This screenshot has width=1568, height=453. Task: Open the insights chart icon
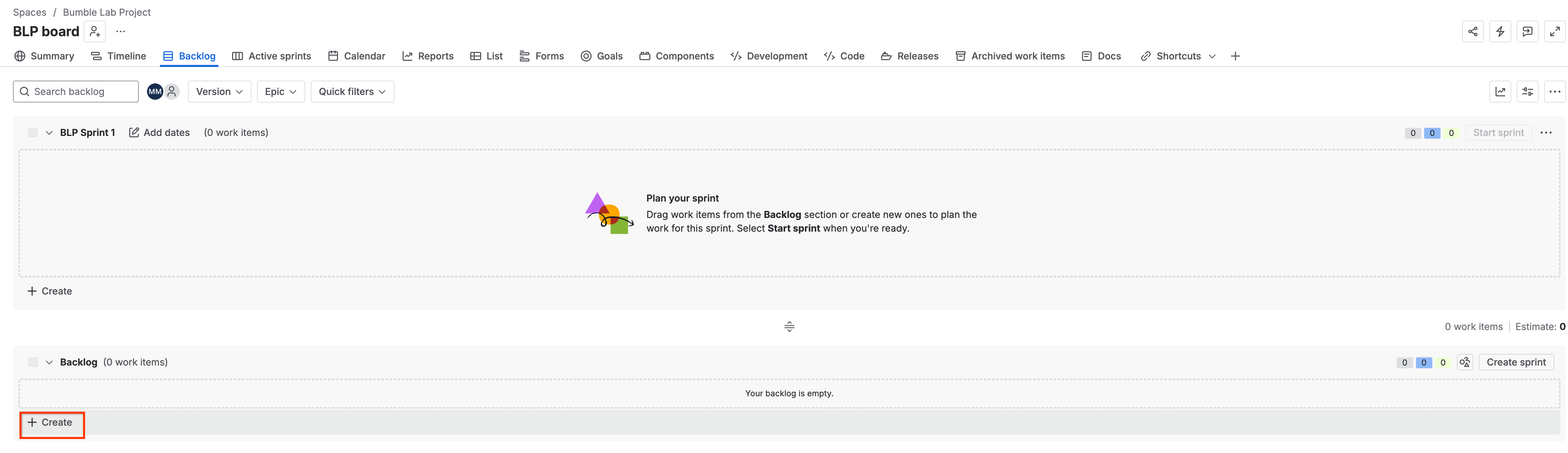(1500, 92)
